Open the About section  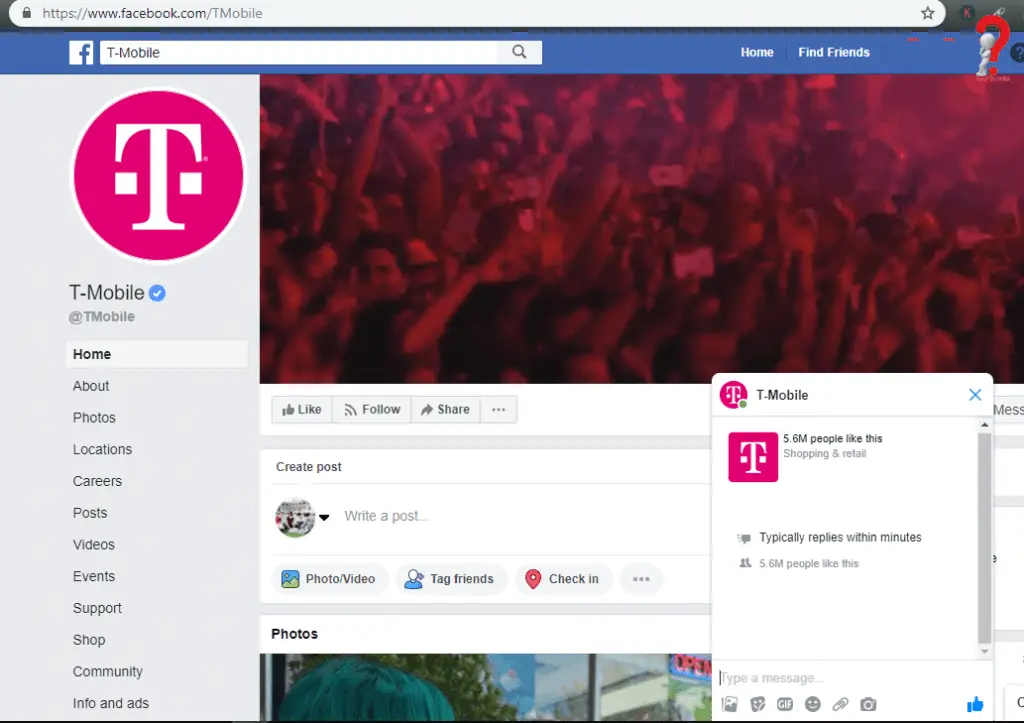91,386
